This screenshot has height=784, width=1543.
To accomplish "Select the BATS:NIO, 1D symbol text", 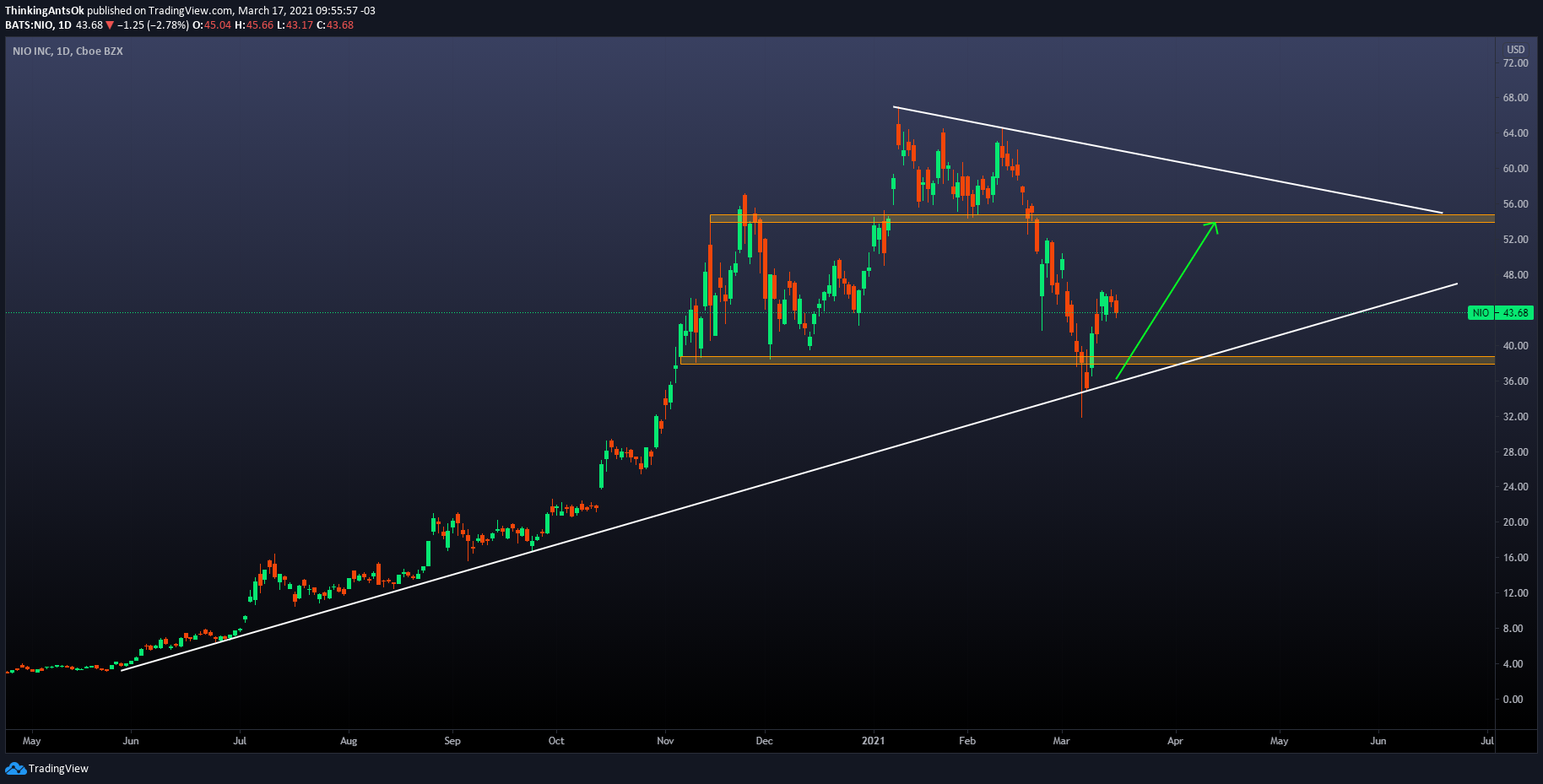I will point(38,25).
